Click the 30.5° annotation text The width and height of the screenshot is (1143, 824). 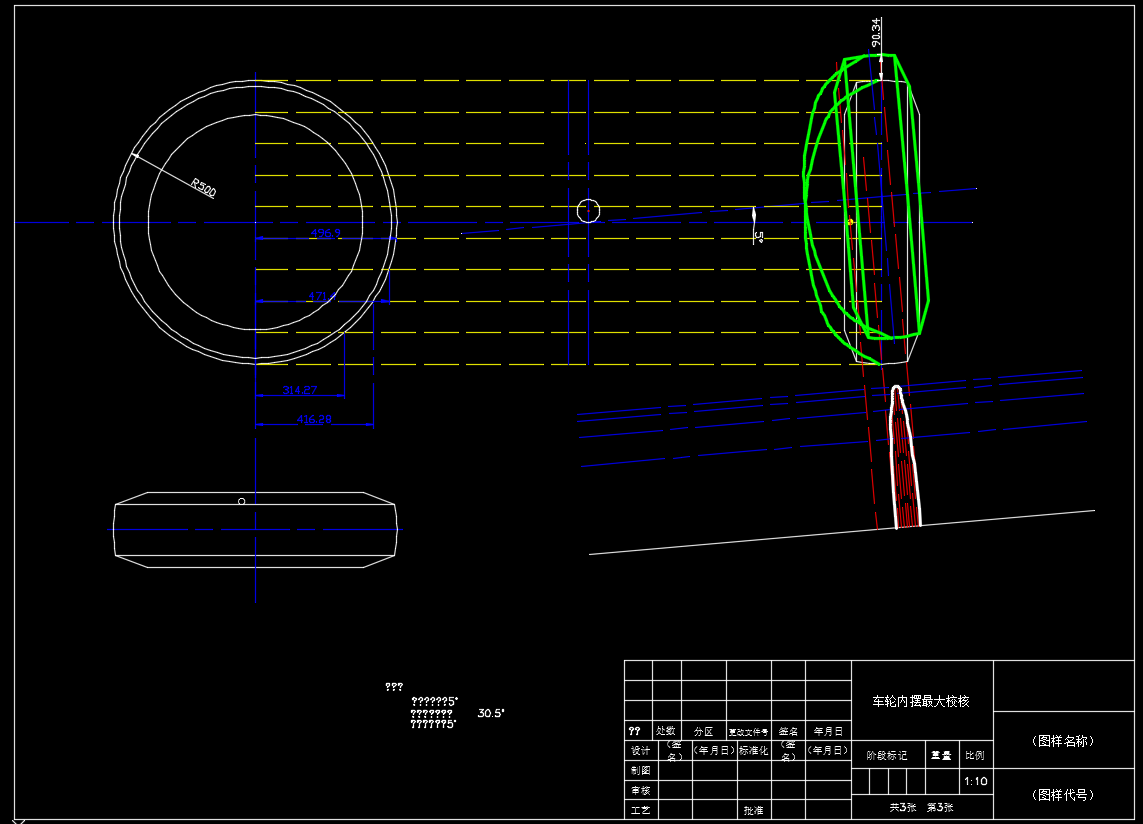click(491, 713)
